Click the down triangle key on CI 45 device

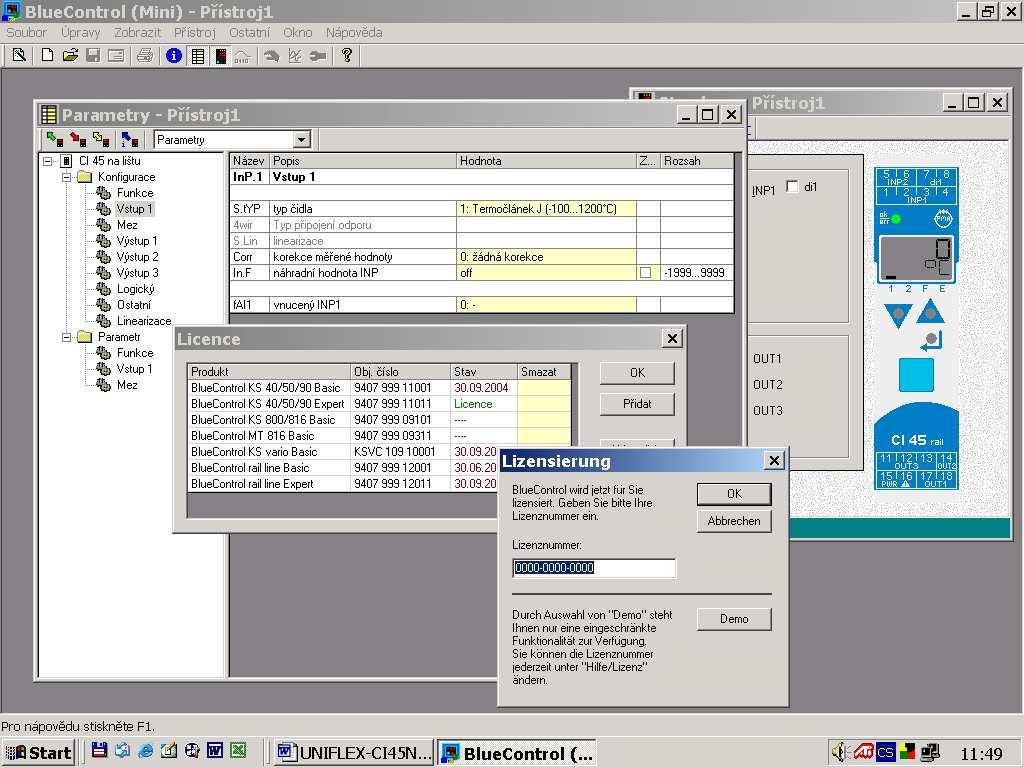pos(898,315)
